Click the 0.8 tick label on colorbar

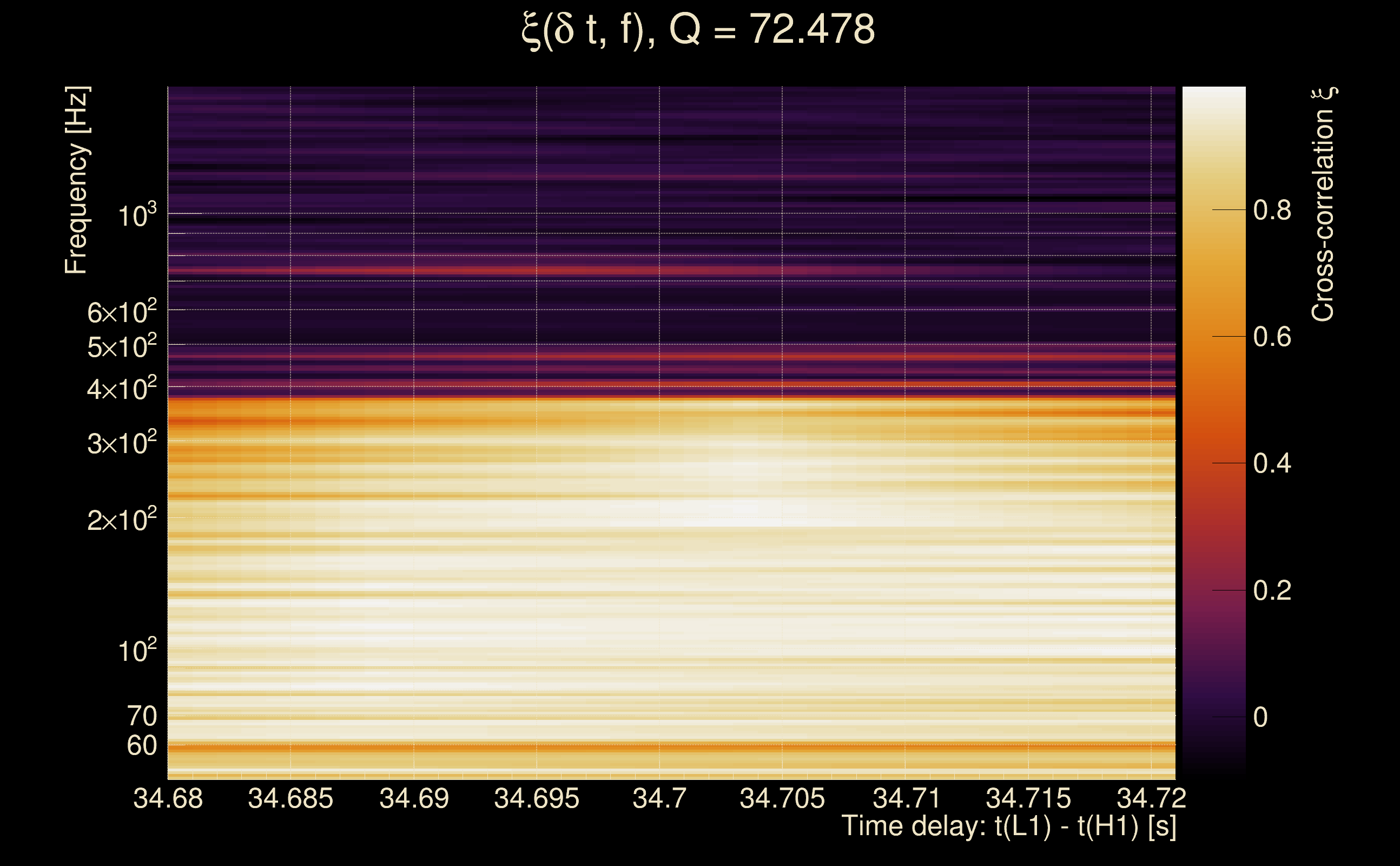1272,210
